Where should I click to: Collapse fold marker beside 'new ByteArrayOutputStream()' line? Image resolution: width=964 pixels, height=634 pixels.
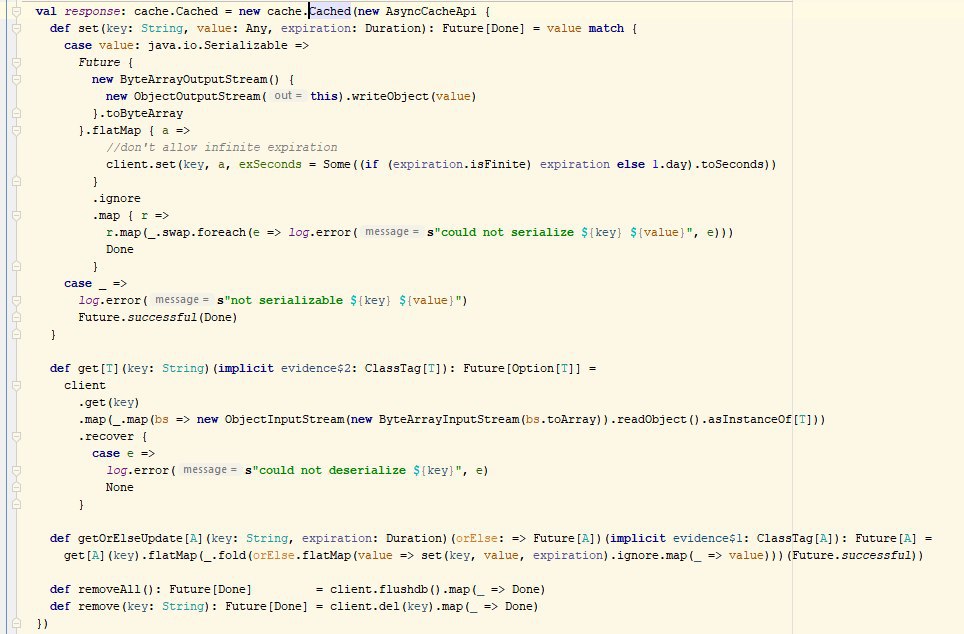(x=17, y=79)
